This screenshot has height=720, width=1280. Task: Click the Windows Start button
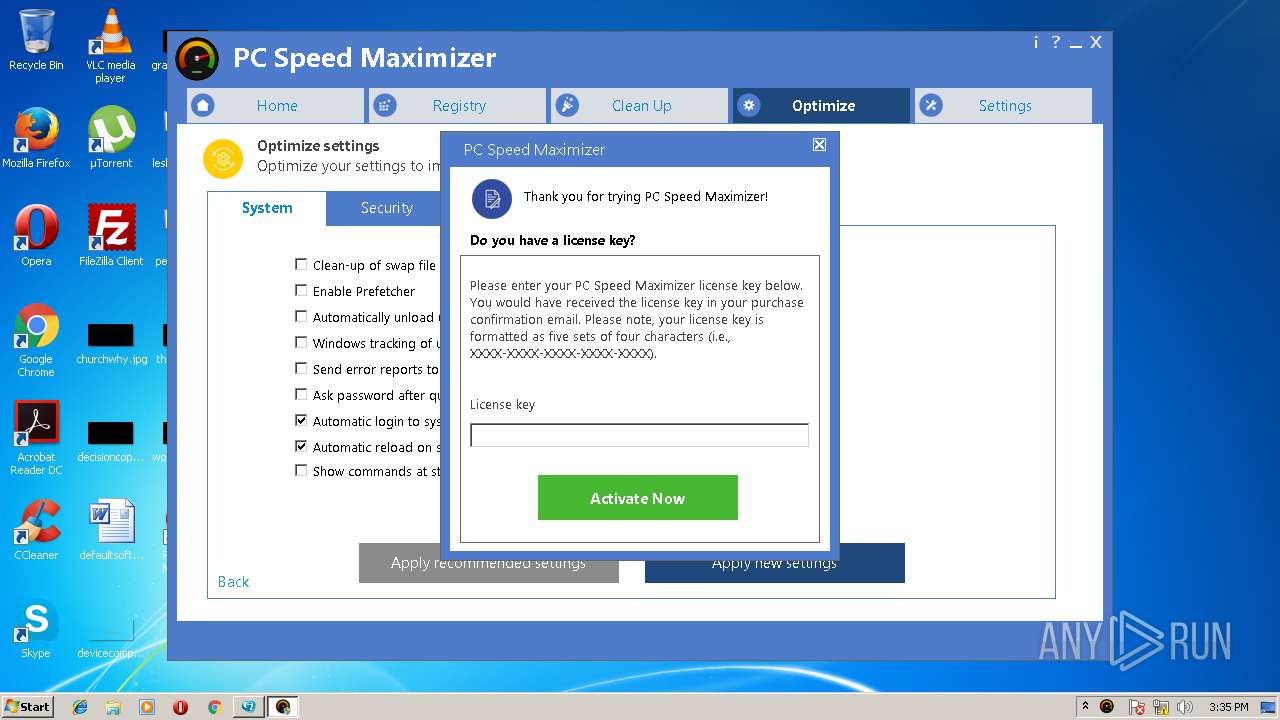pos(27,706)
